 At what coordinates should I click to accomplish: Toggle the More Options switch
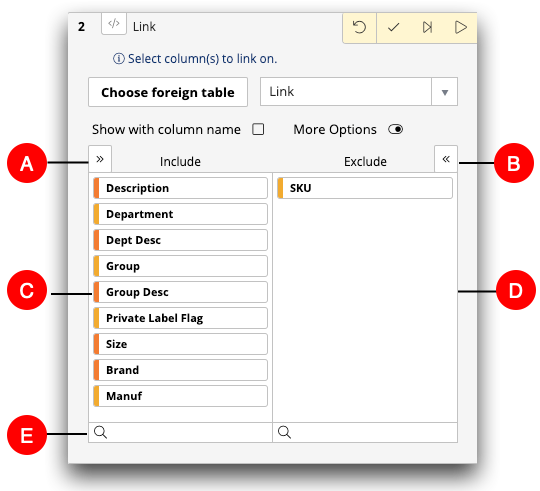pyautogui.click(x=395, y=129)
